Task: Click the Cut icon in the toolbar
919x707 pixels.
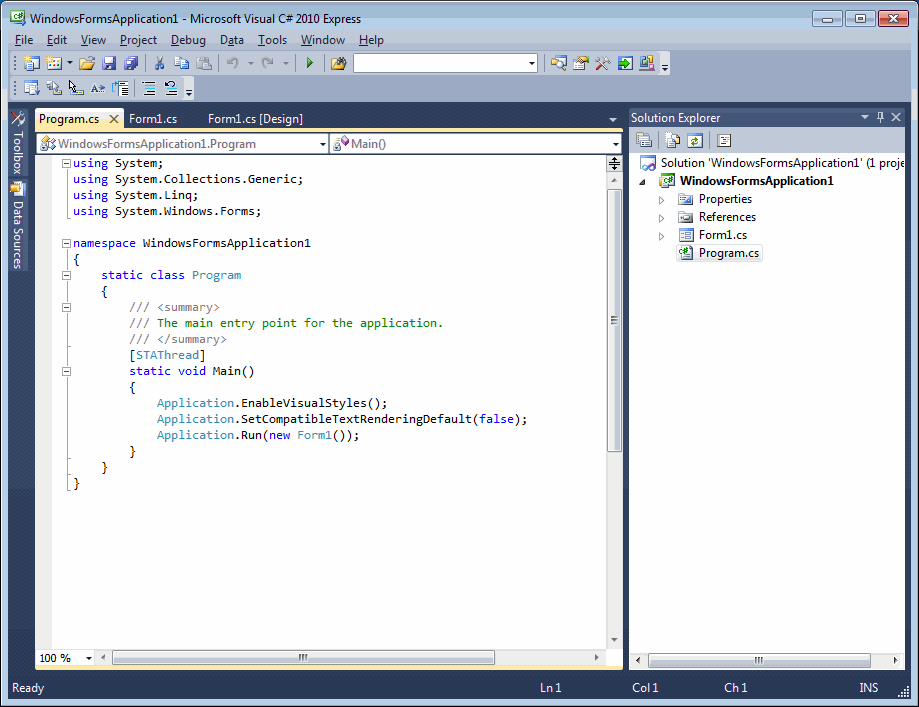Action: point(159,63)
